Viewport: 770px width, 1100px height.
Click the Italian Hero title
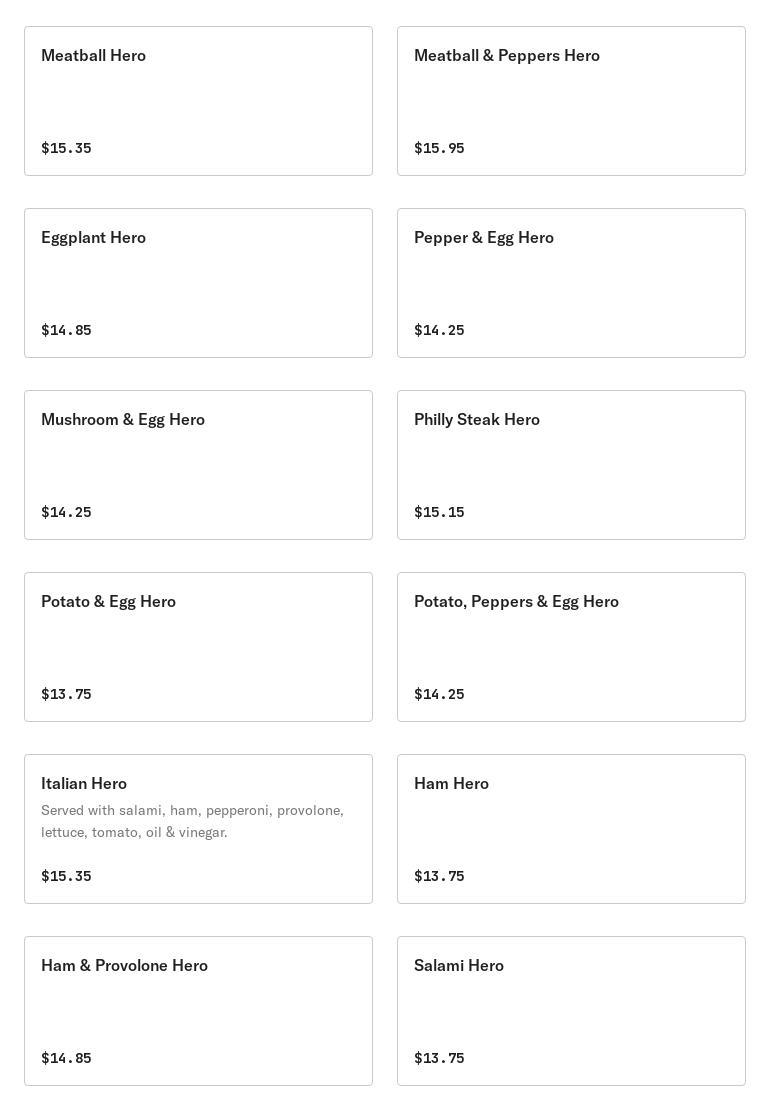point(84,783)
